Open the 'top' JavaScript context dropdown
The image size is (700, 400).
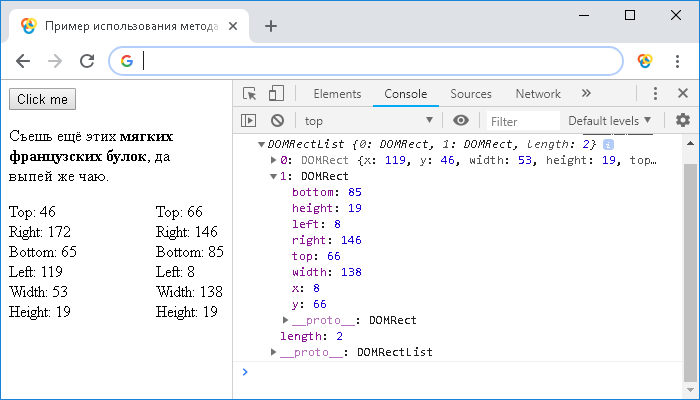click(368, 121)
